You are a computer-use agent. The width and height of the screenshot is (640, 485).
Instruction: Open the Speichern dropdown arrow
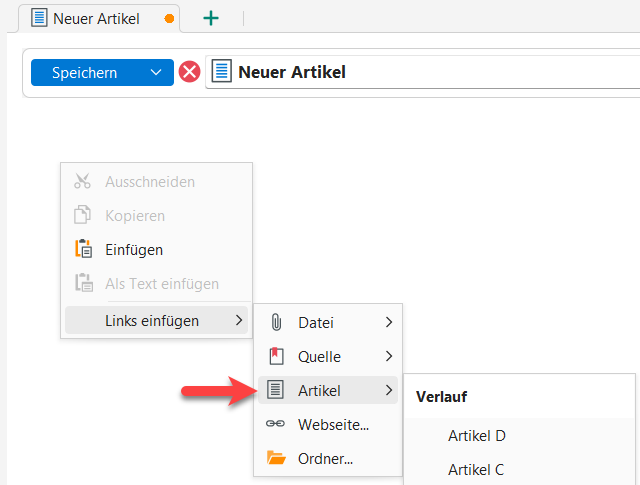(155, 72)
